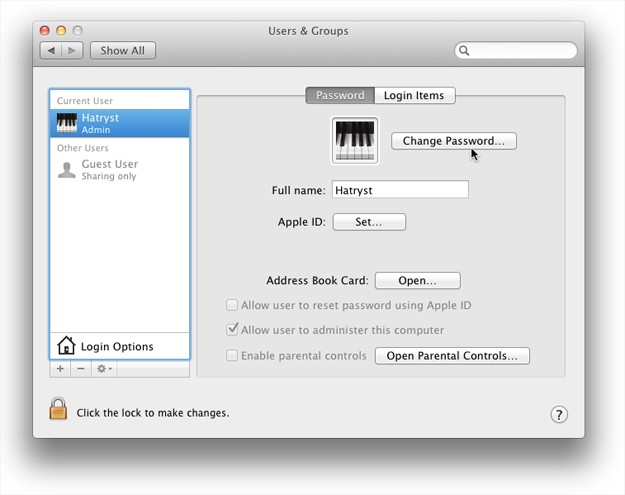The width and height of the screenshot is (625, 495).
Task: Click the large piano keys account picture
Action: click(x=355, y=140)
